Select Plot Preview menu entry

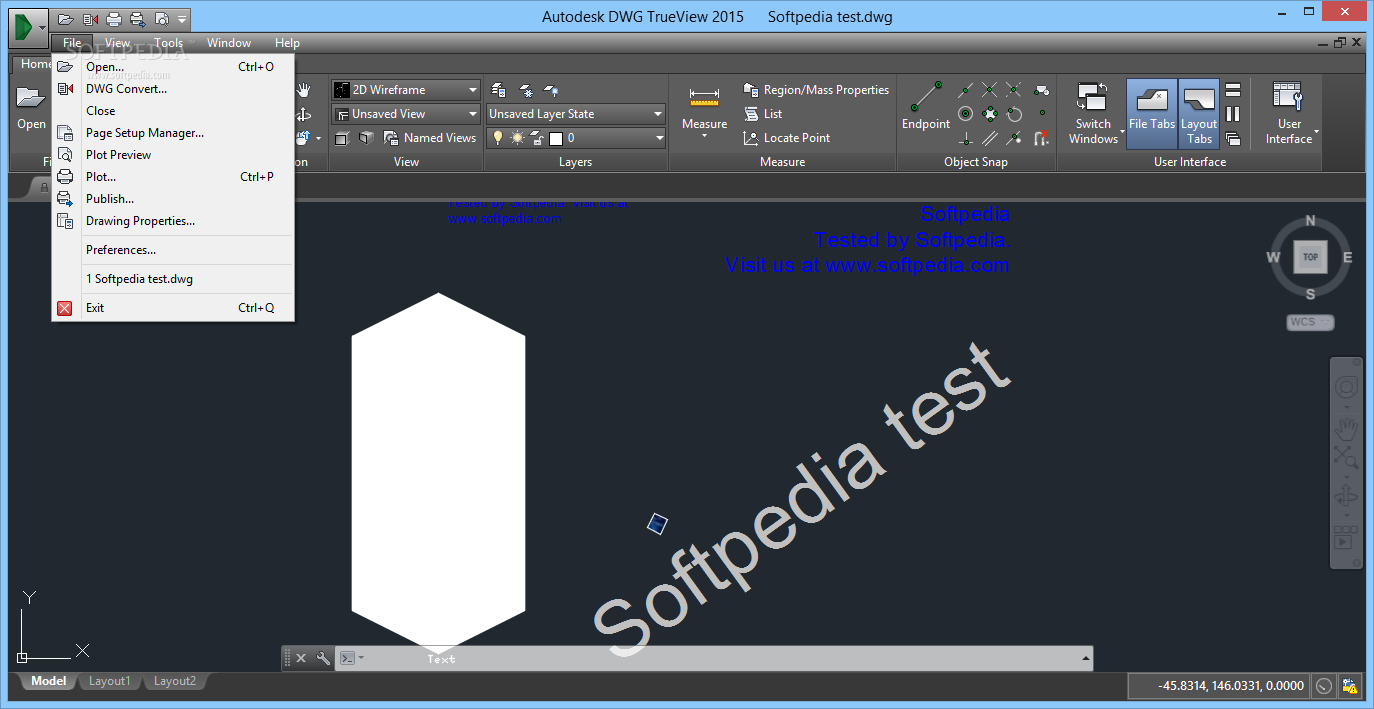coord(173,155)
